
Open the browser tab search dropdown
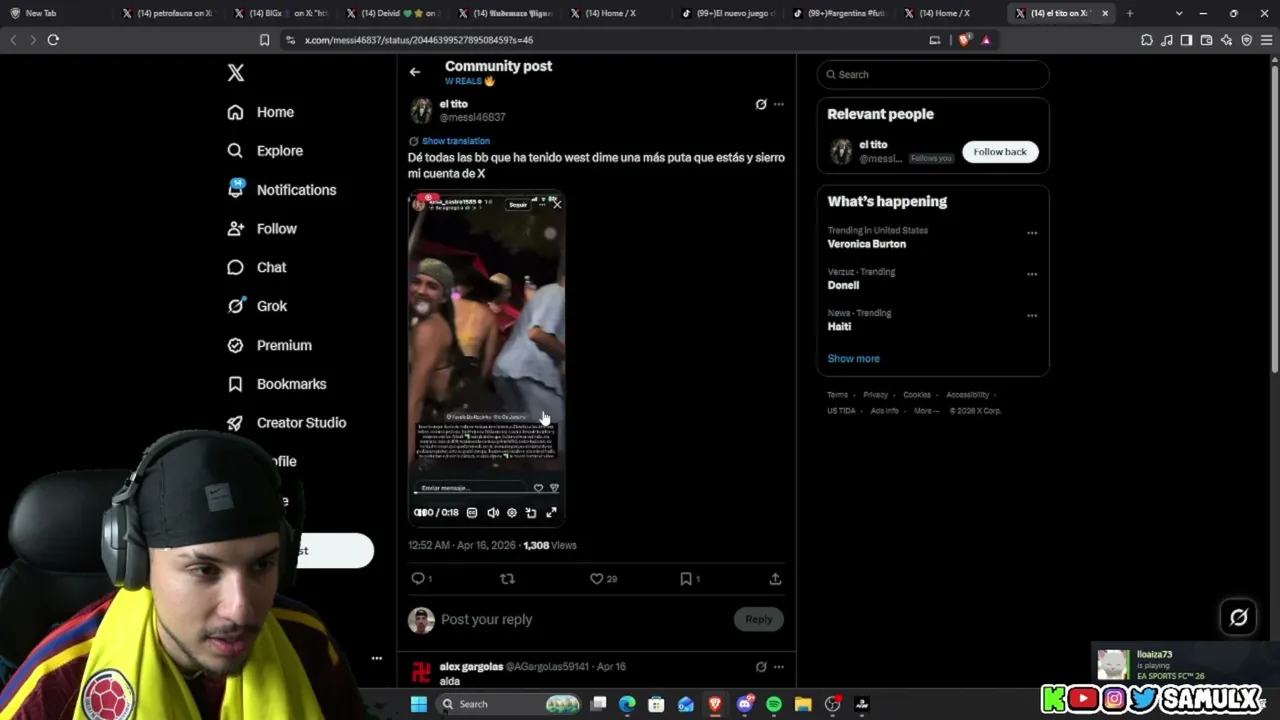(1179, 14)
